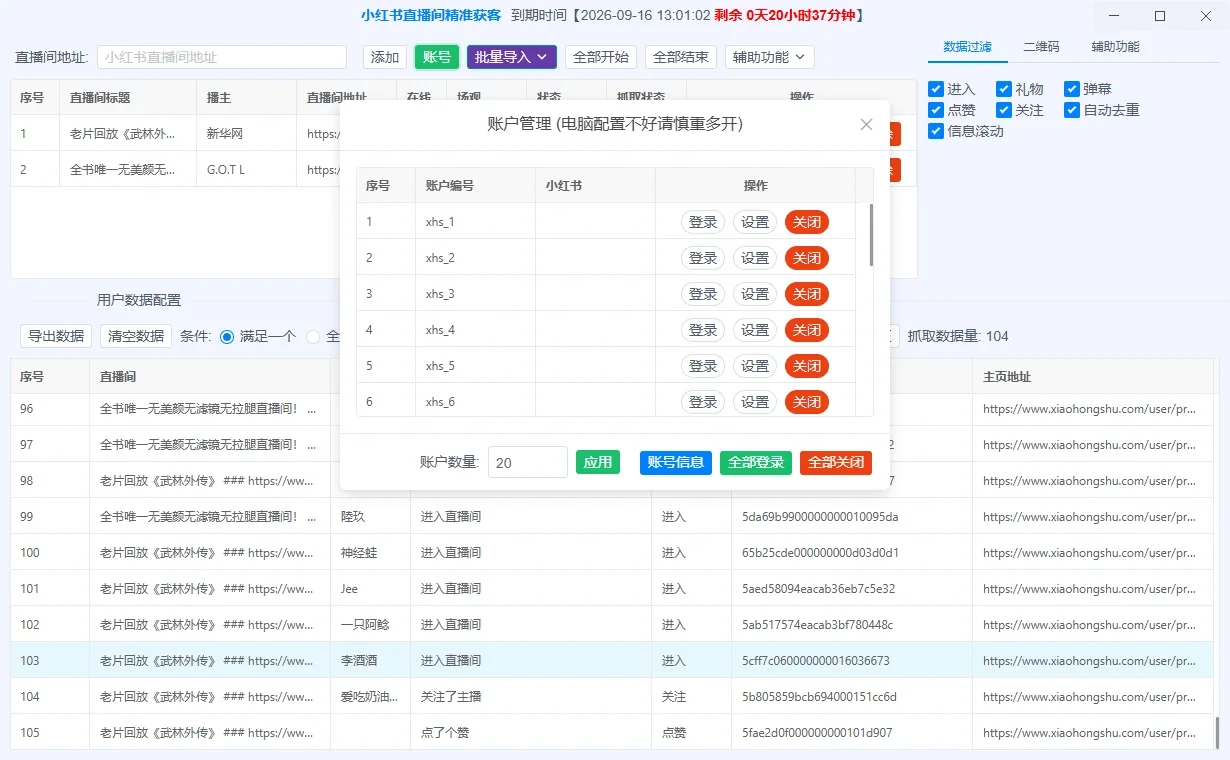This screenshot has width=1230, height=760.
Task: Click 点了个赞 in row 105
Action: tap(445, 732)
